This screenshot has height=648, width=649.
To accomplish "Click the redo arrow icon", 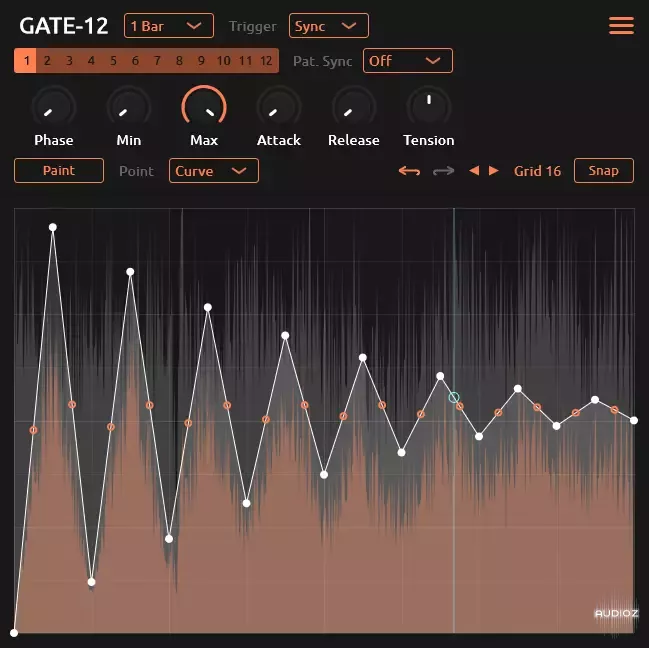I will 443,170.
